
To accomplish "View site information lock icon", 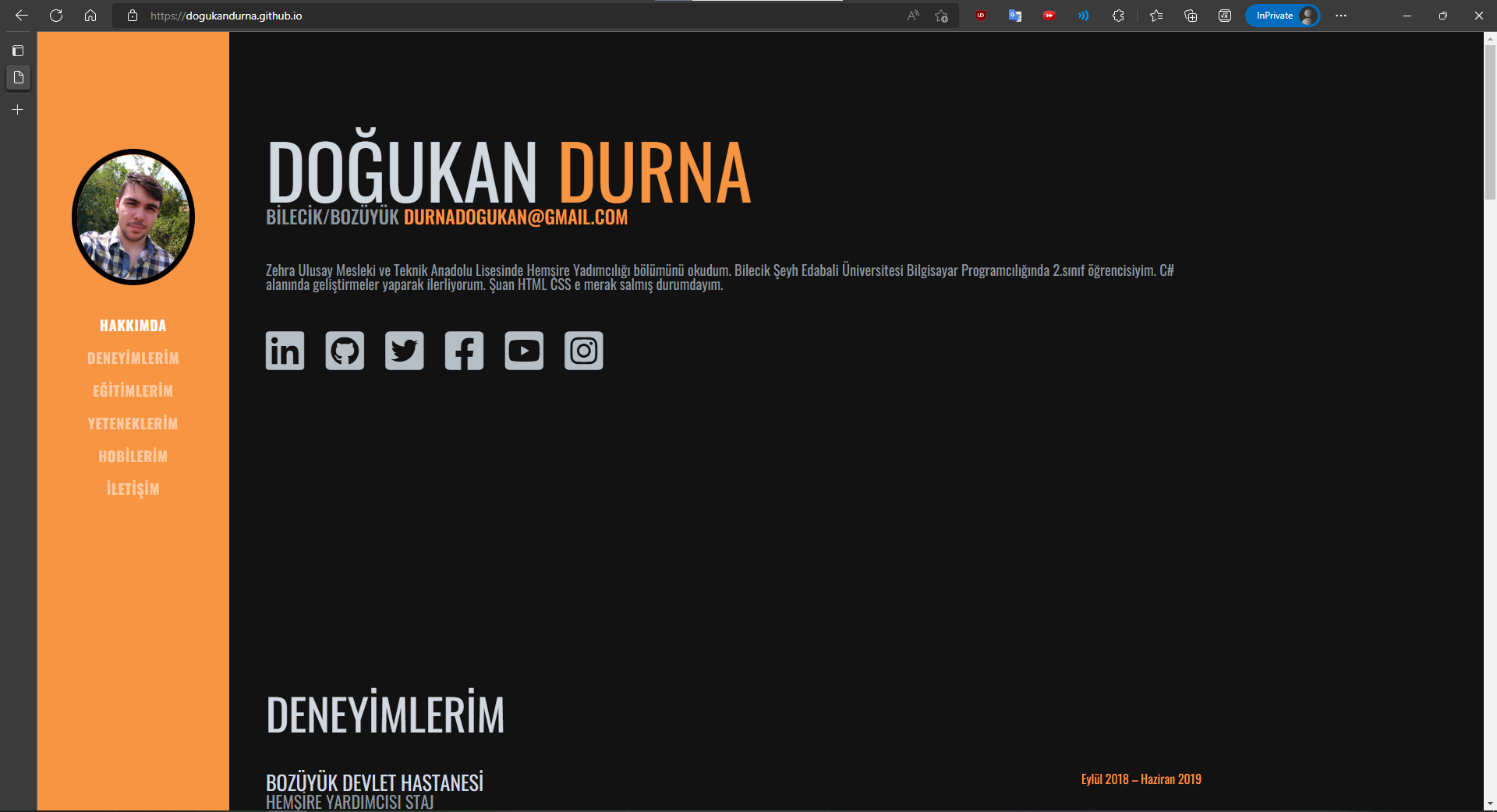I will coord(133,16).
